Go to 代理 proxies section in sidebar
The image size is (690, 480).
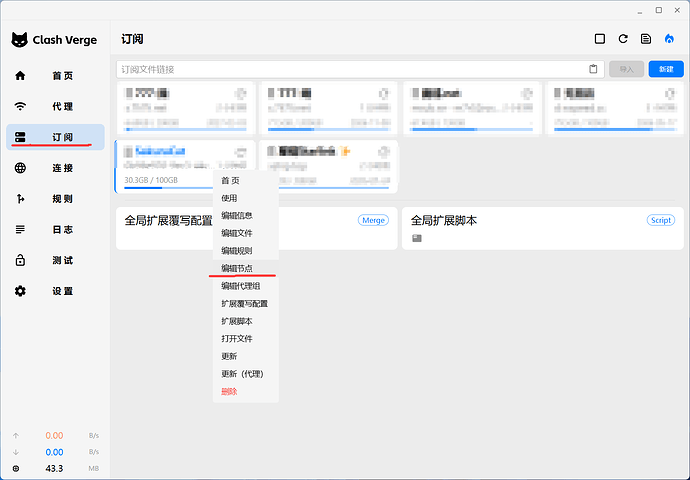coord(55,106)
